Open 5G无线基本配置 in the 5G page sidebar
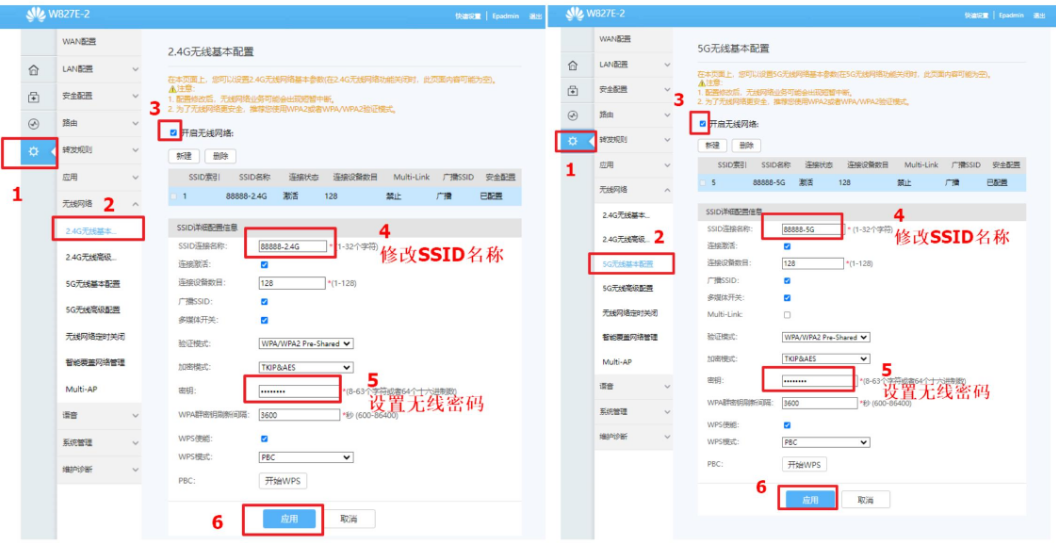1056x543 pixels. point(626,264)
